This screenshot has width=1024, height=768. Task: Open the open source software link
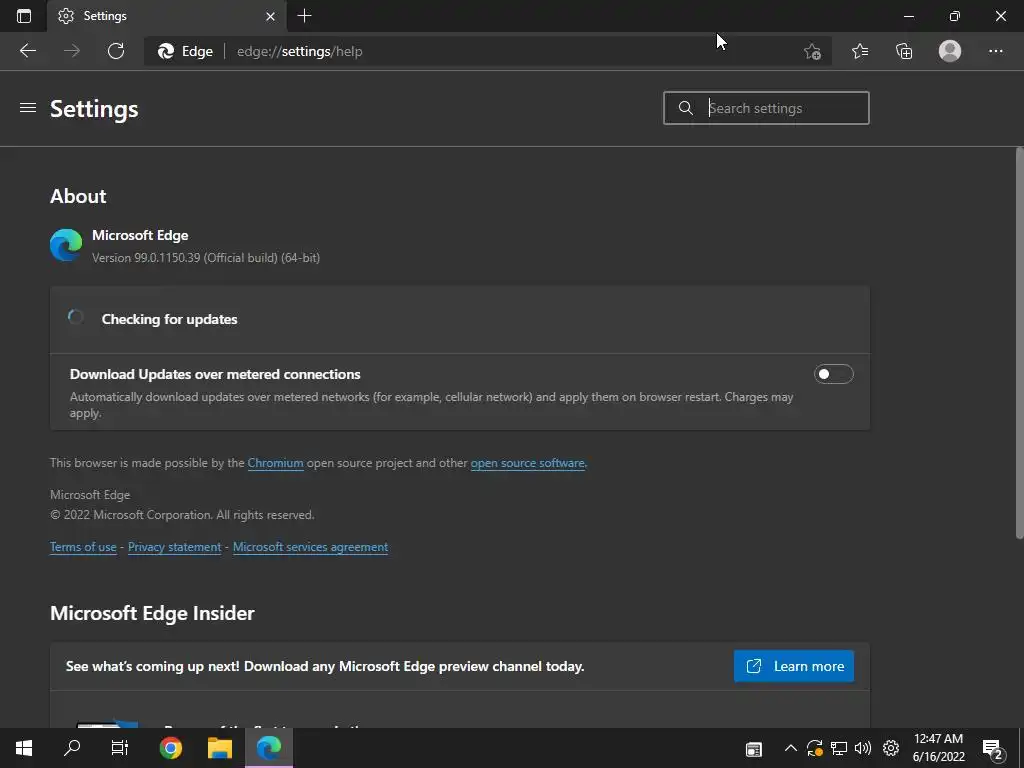coord(528,463)
